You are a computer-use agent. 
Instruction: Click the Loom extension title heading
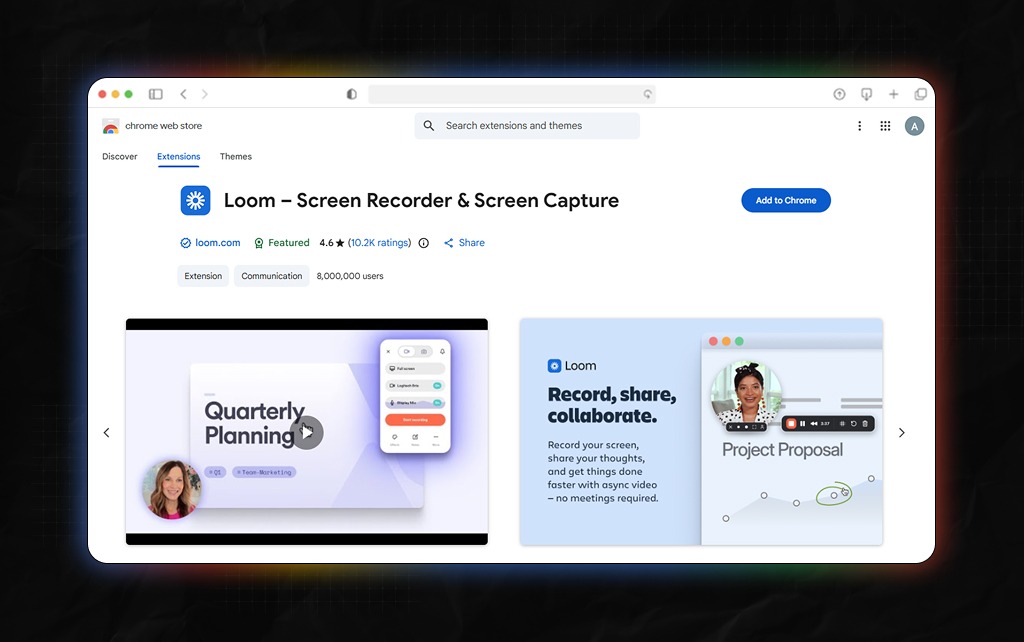click(421, 201)
